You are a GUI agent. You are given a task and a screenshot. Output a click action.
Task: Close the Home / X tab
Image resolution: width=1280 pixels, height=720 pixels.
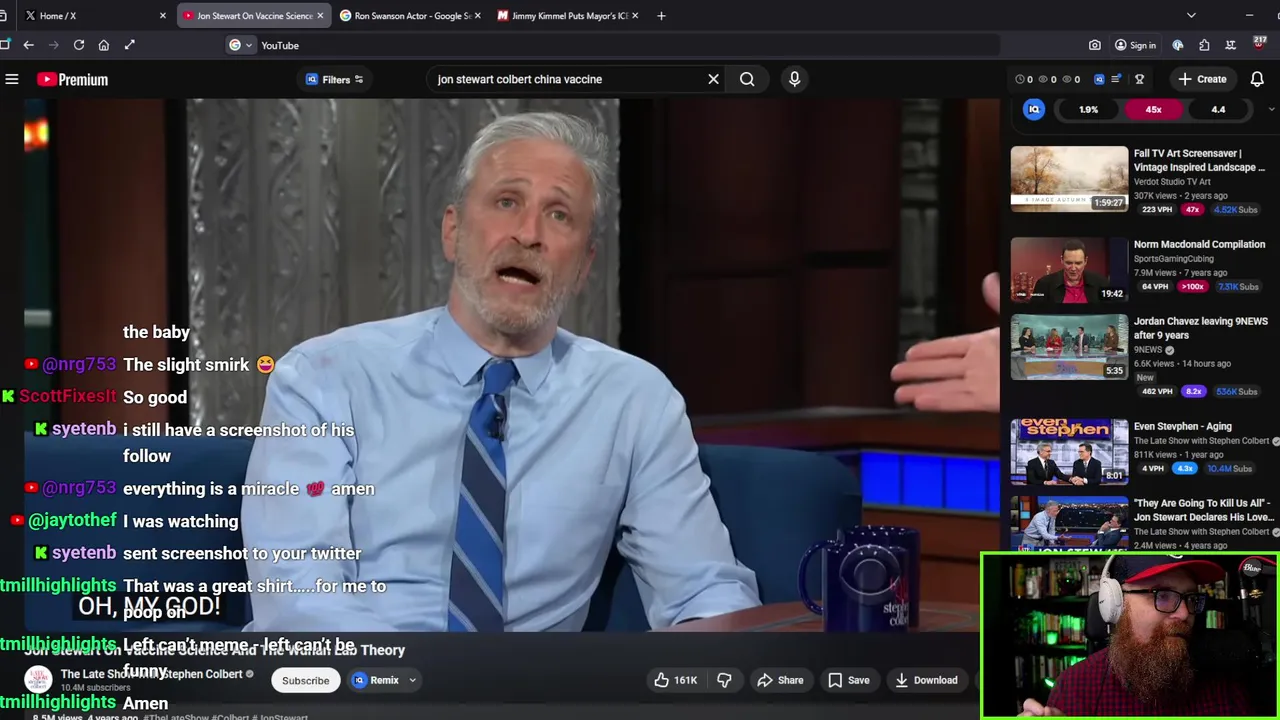[x=163, y=15]
